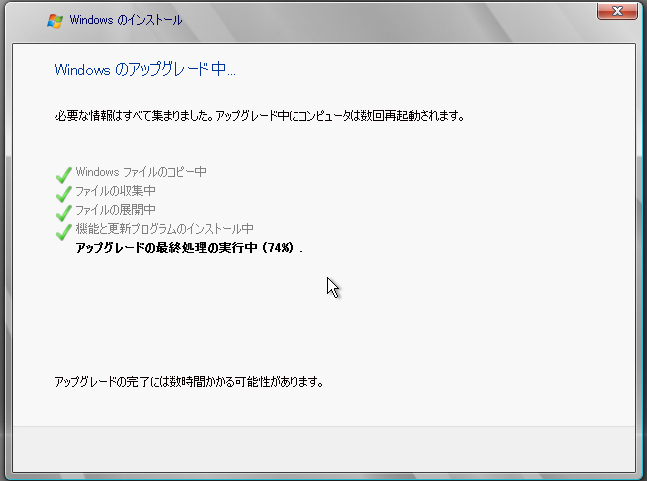Click the green checkmark beside Windows ファイルのコピー中
The width and height of the screenshot is (647, 481).
pos(64,174)
